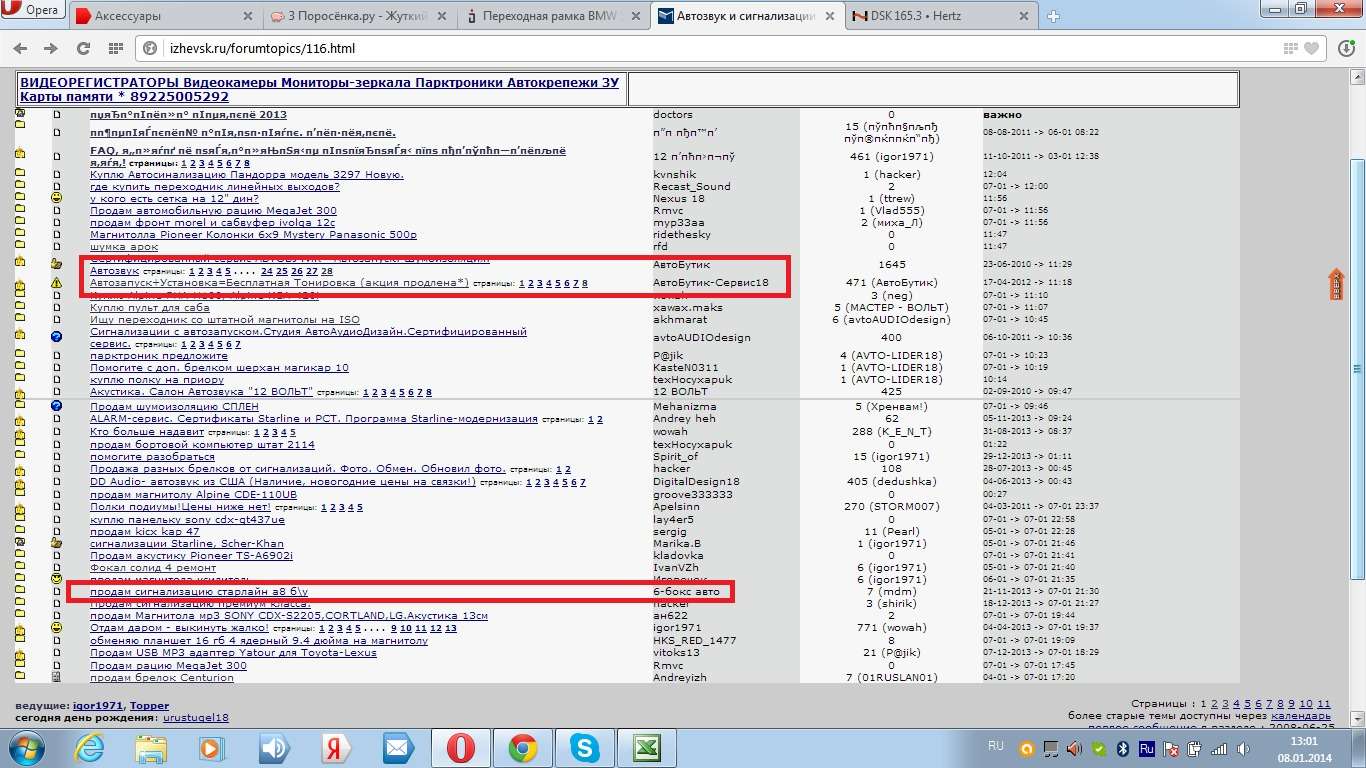This screenshot has height=768, width=1366.
Task: Open topic Куплю пульт для саба
Action: [x=150, y=307]
